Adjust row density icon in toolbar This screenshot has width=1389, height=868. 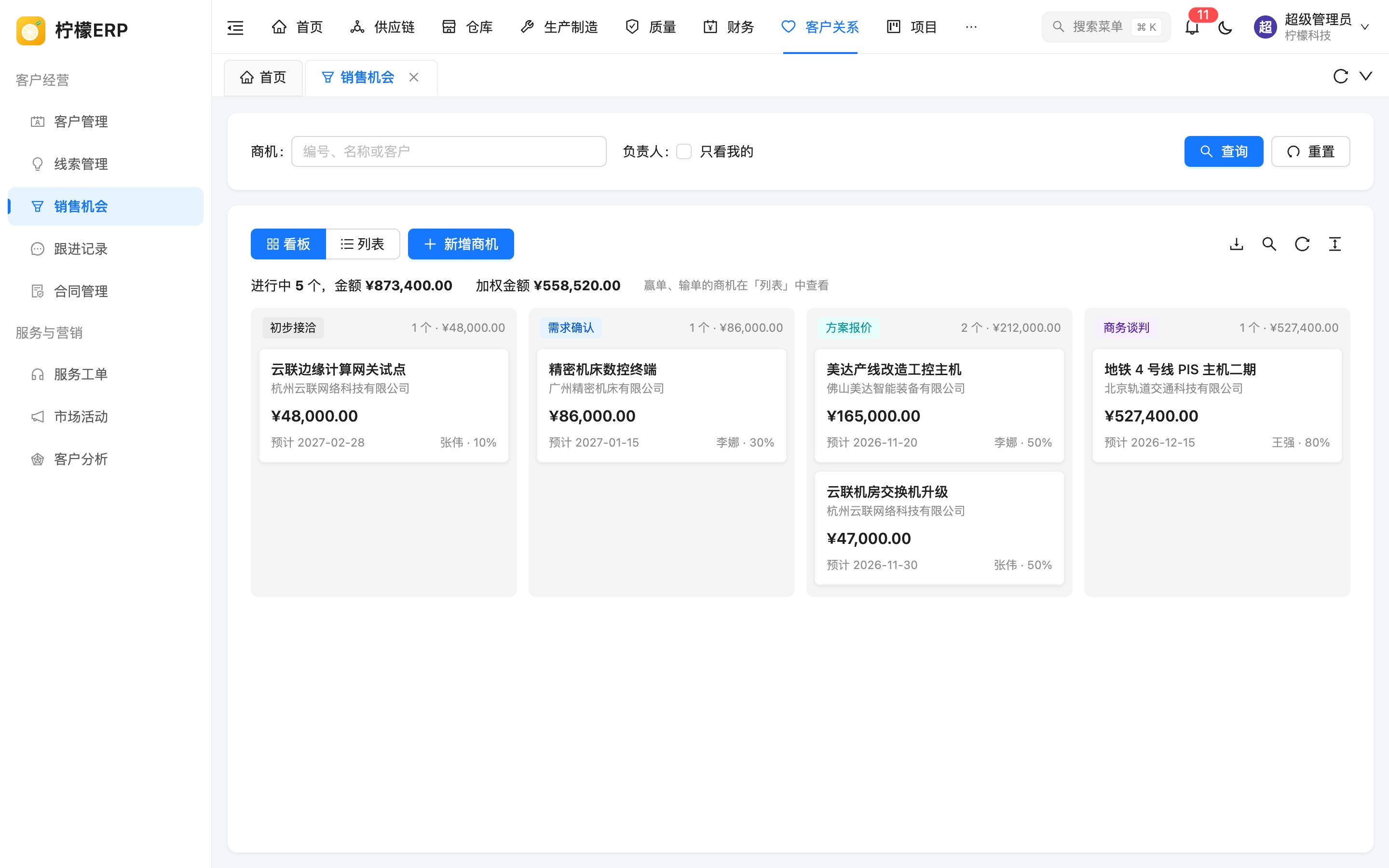[1335, 244]
